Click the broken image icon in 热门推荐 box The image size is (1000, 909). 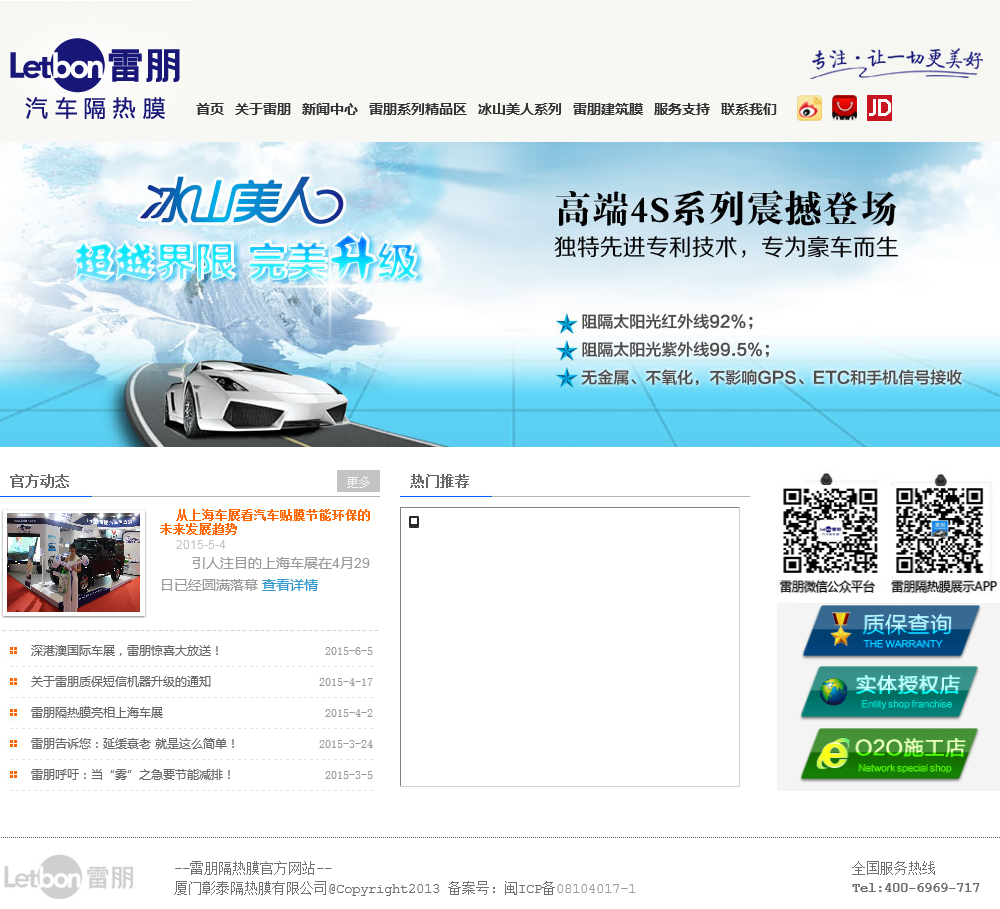(x=414, y=522)
